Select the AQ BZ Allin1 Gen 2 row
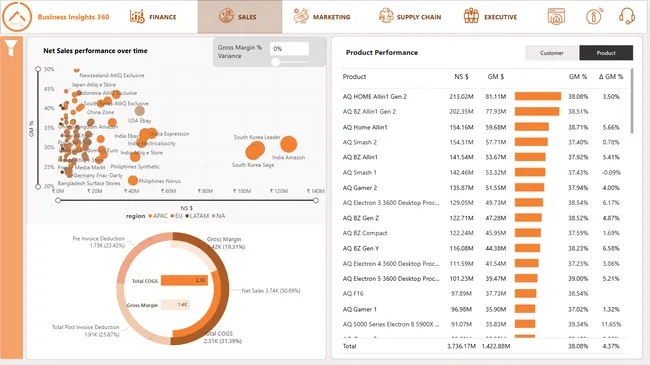 484,112
